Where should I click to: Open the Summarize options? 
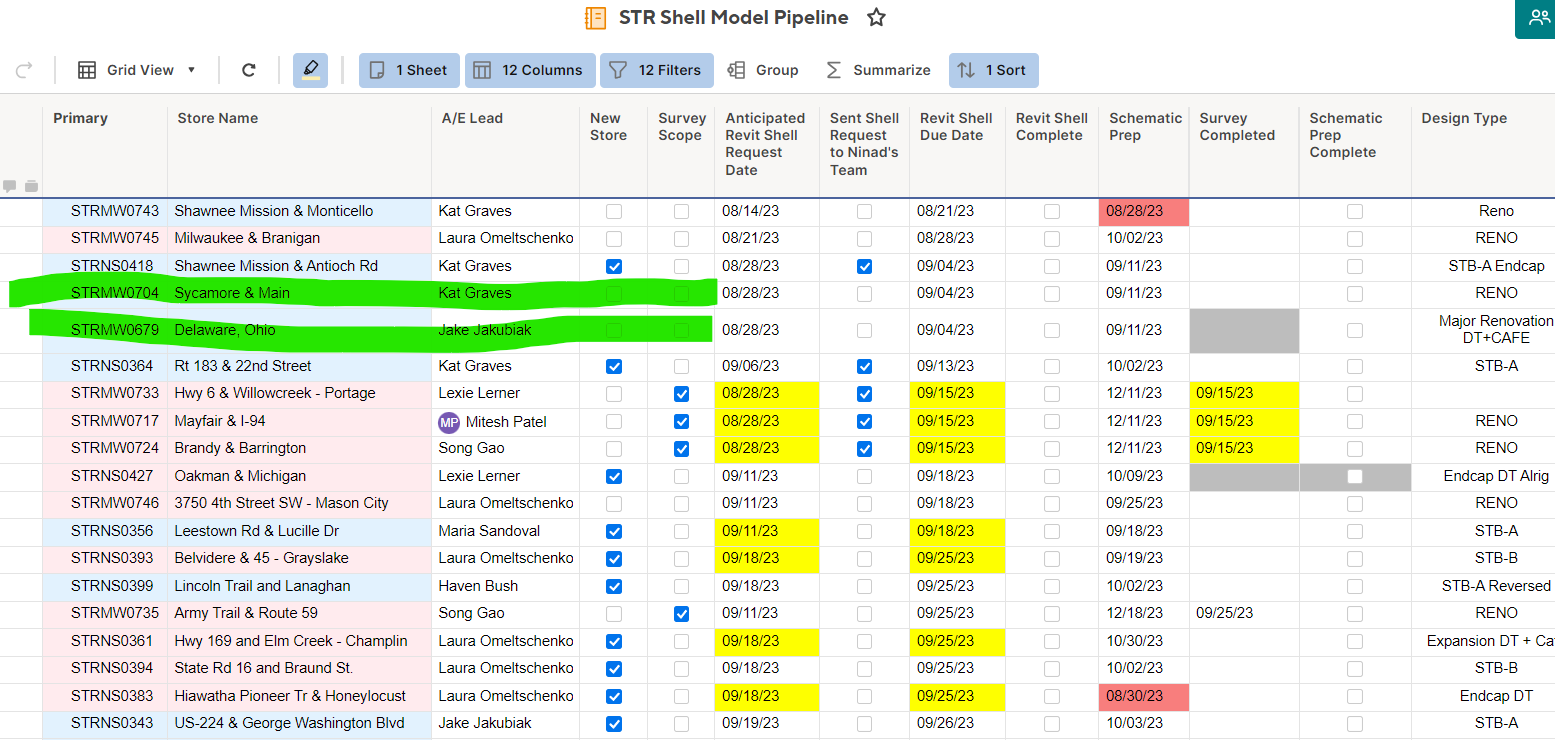pyautogui.click(x=878, y=70)
